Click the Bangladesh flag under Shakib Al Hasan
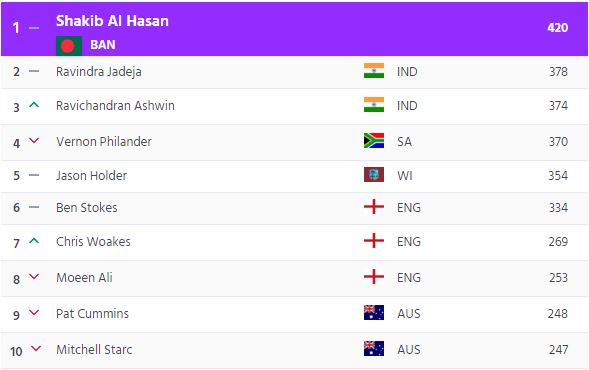 69,46
